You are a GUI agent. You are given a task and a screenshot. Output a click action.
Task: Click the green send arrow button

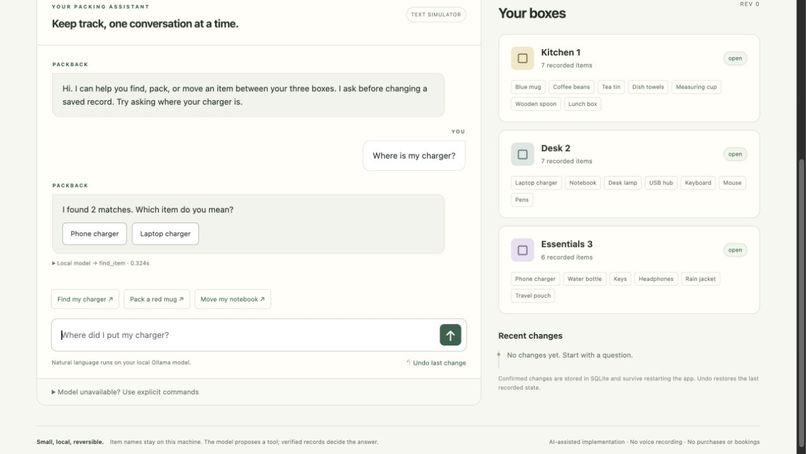coord(450,335)
